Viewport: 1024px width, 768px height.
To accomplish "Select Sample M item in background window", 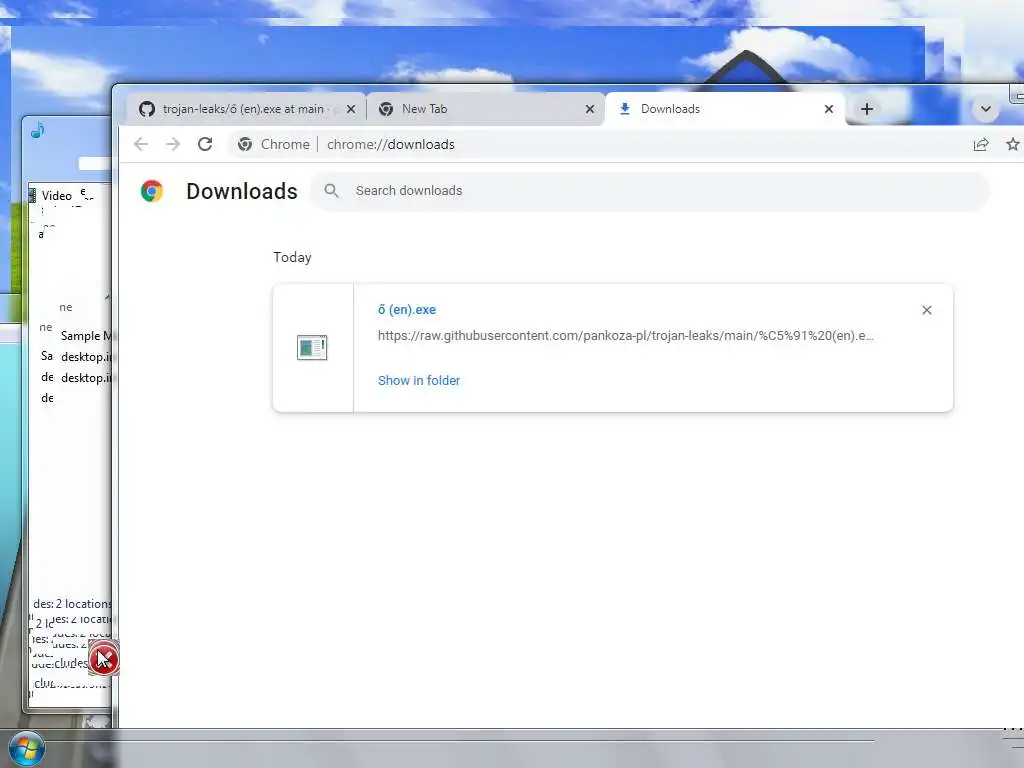I will click(86, 336).
